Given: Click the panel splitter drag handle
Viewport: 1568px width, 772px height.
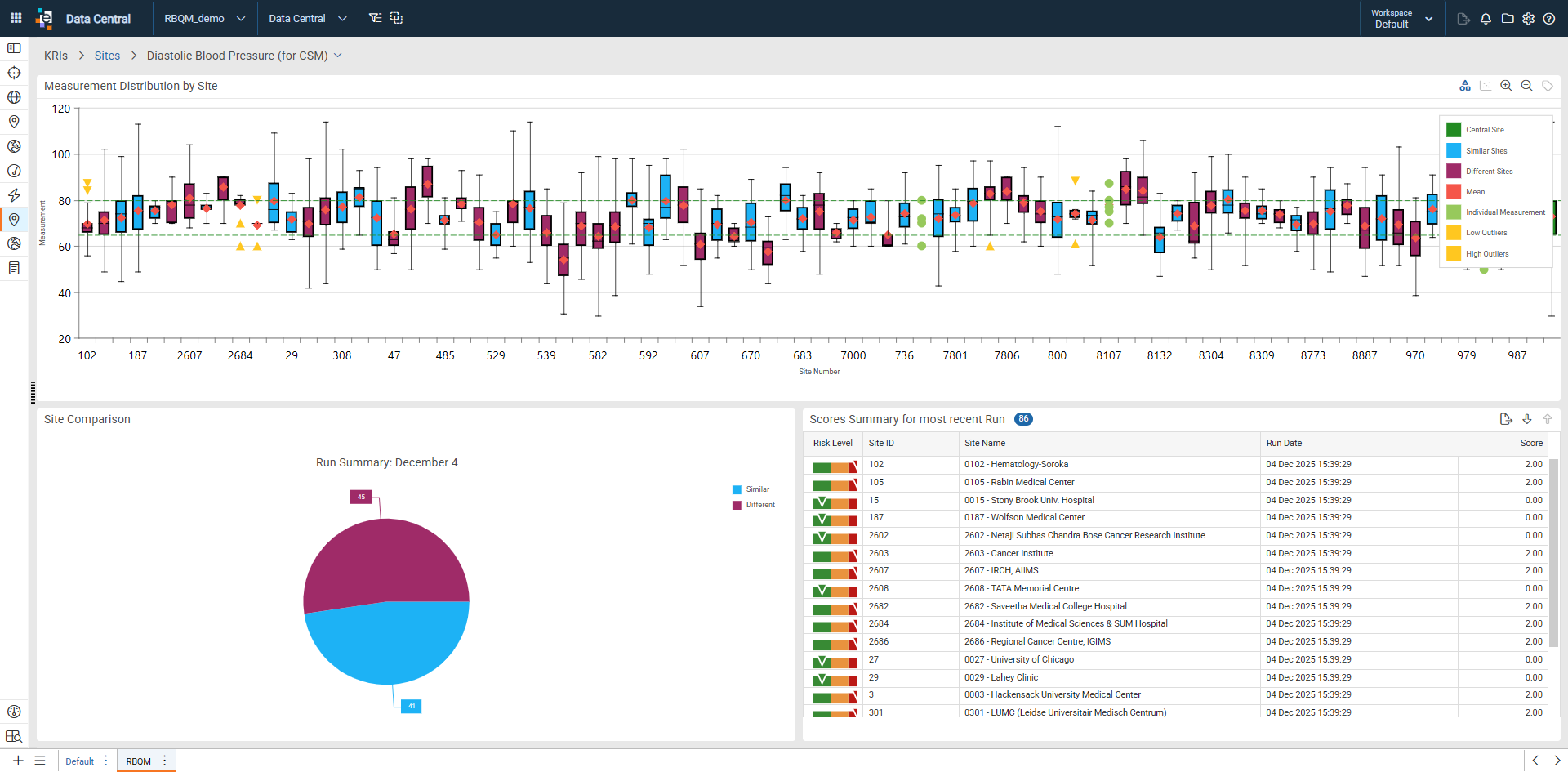Looking at the screenshot, I should [33, 392].
